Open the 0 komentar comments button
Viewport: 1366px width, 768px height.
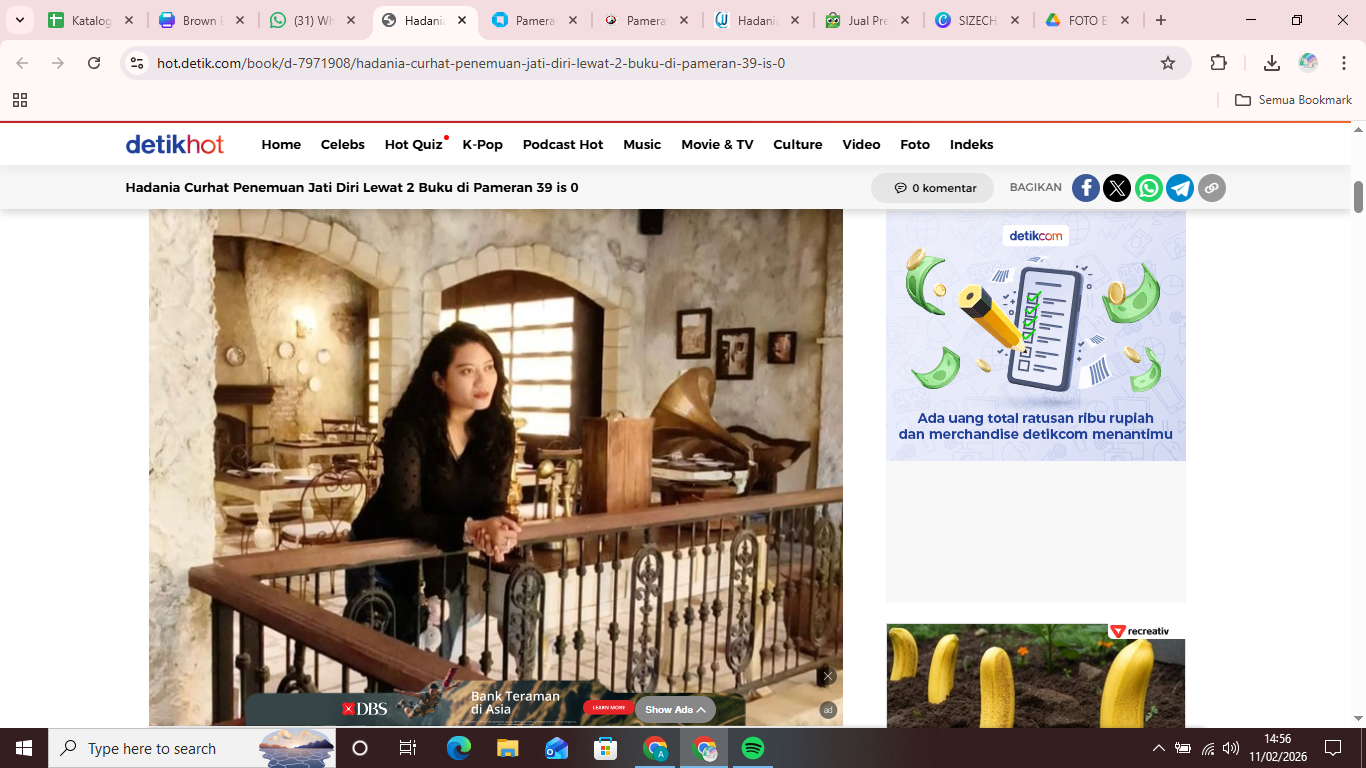coord(932,188)
